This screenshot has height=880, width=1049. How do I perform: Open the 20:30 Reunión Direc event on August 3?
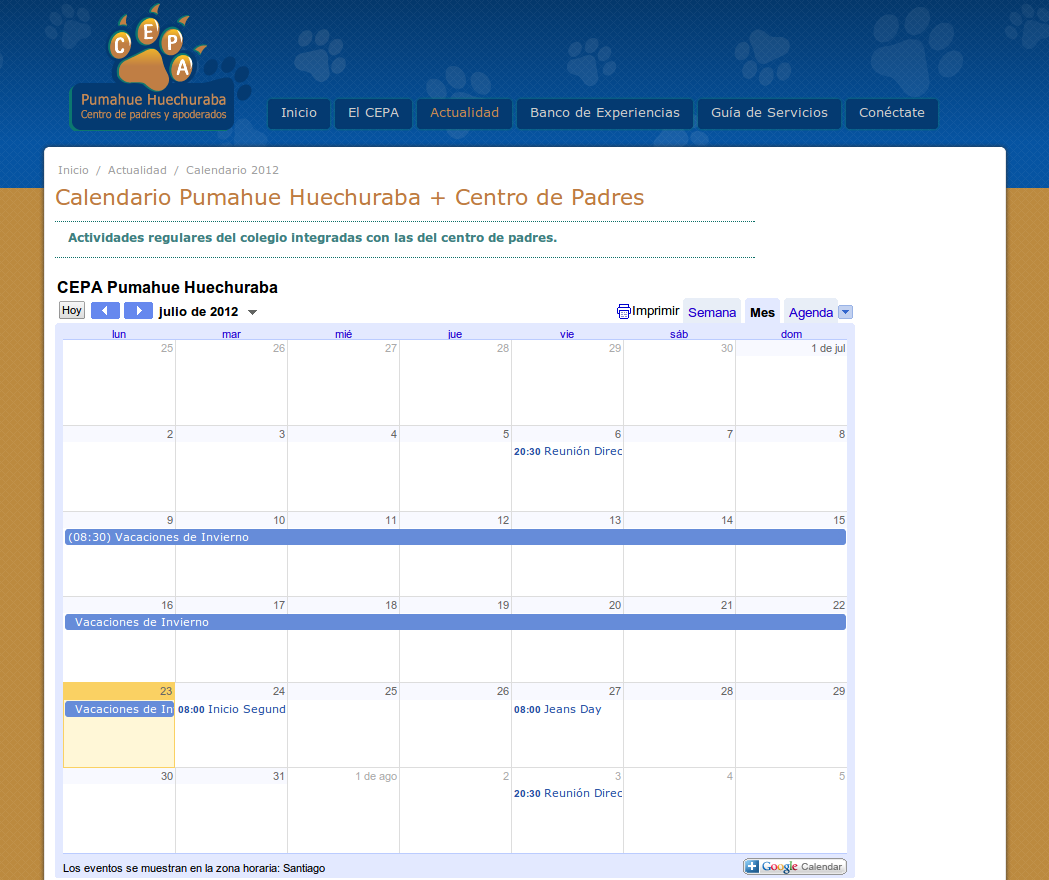567,793
